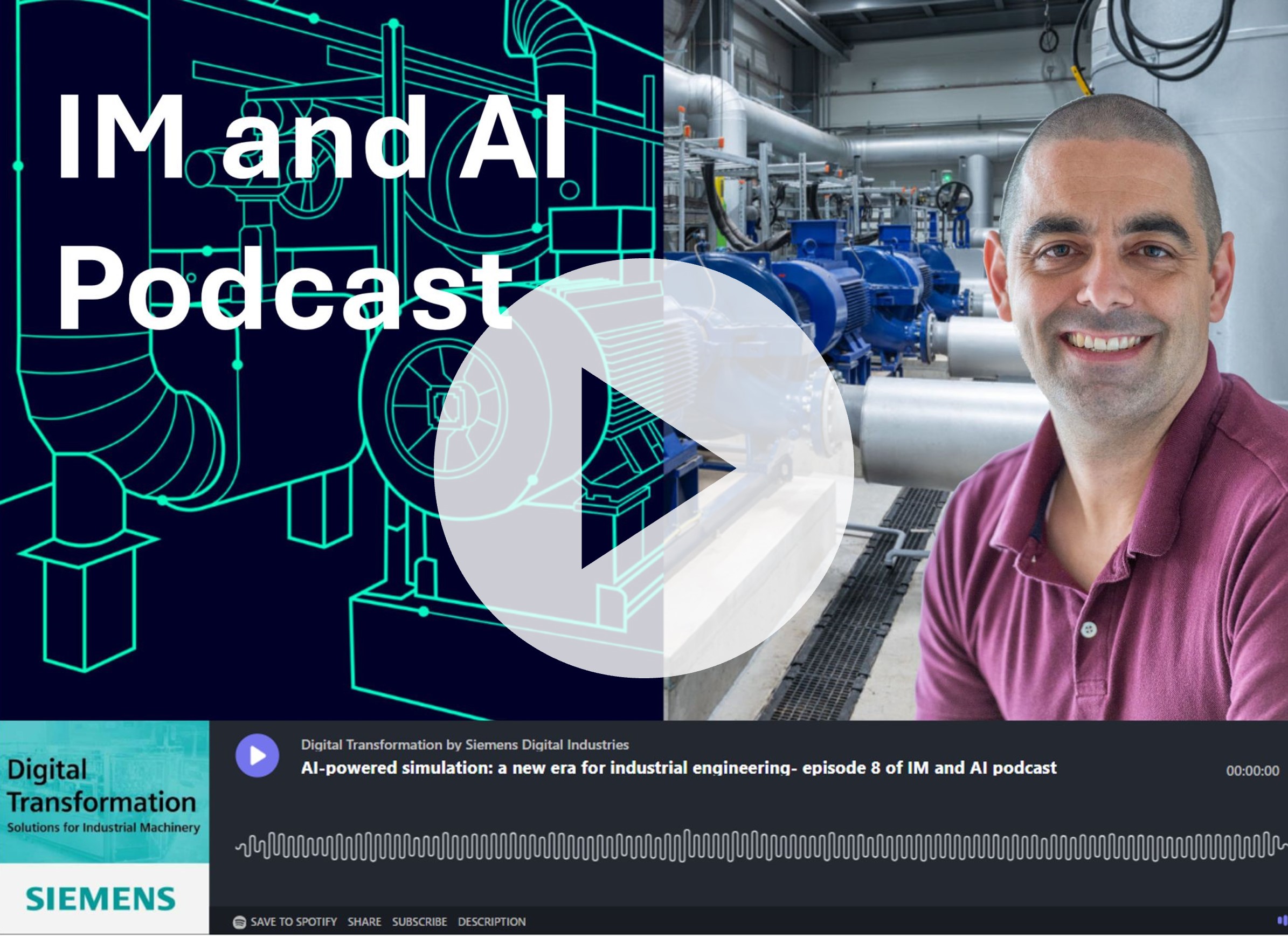Viewport: 1288px width, 937px height.
Task: Click SUBSCRIBE in the player footer
Action: pos(419,922)
